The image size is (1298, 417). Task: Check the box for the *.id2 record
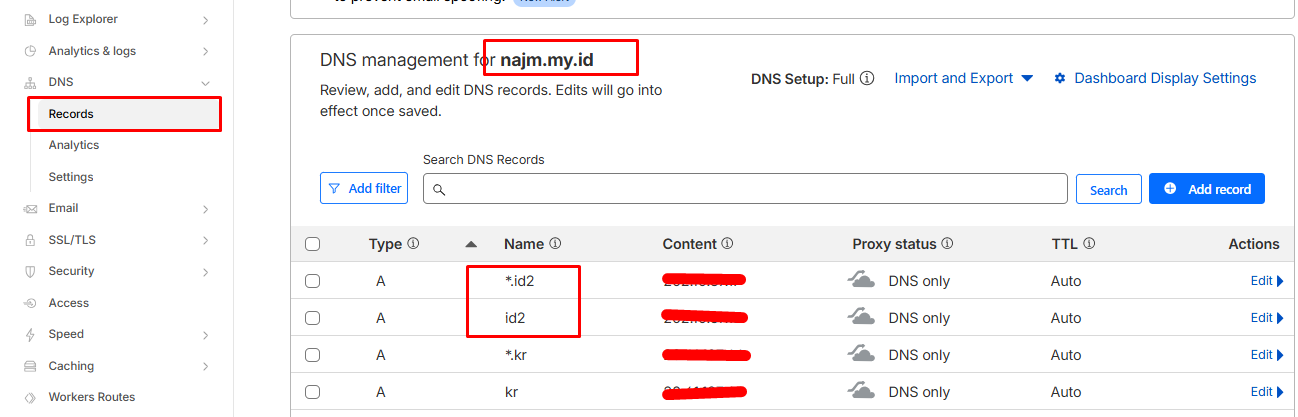click(312, 281)
